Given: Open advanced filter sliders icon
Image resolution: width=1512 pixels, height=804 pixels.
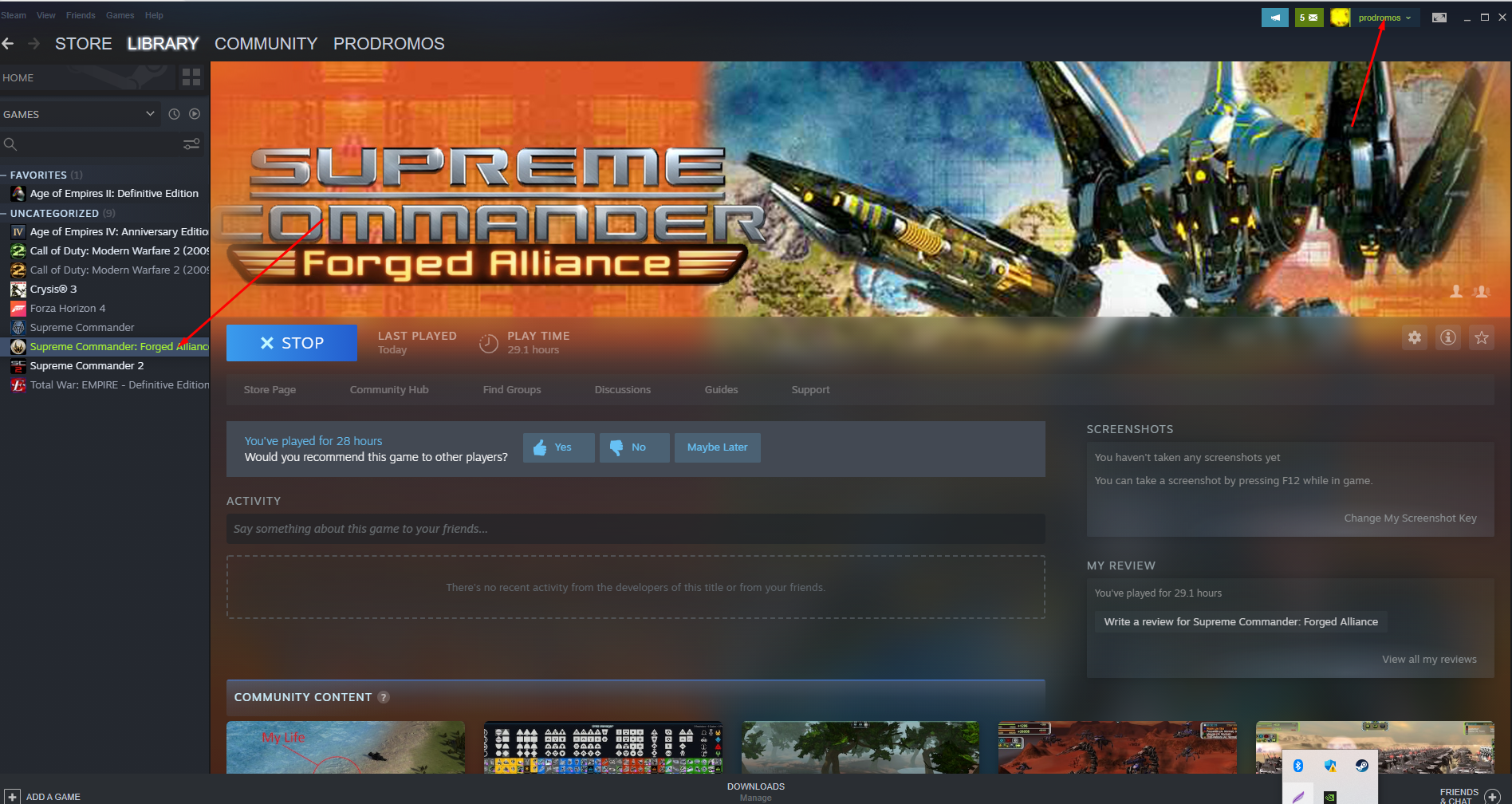Looking at the screenshot, I should (191, 144).
